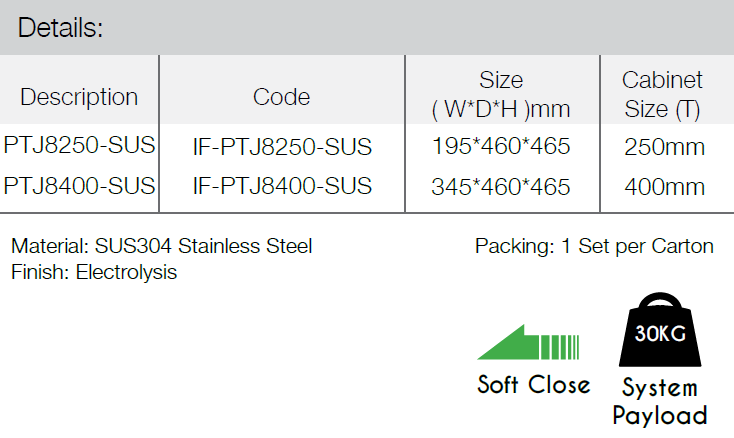This screenshot has height=438, width=734.
Task: Click the 400mm cabinet size cell
Action: pos(664,187)
